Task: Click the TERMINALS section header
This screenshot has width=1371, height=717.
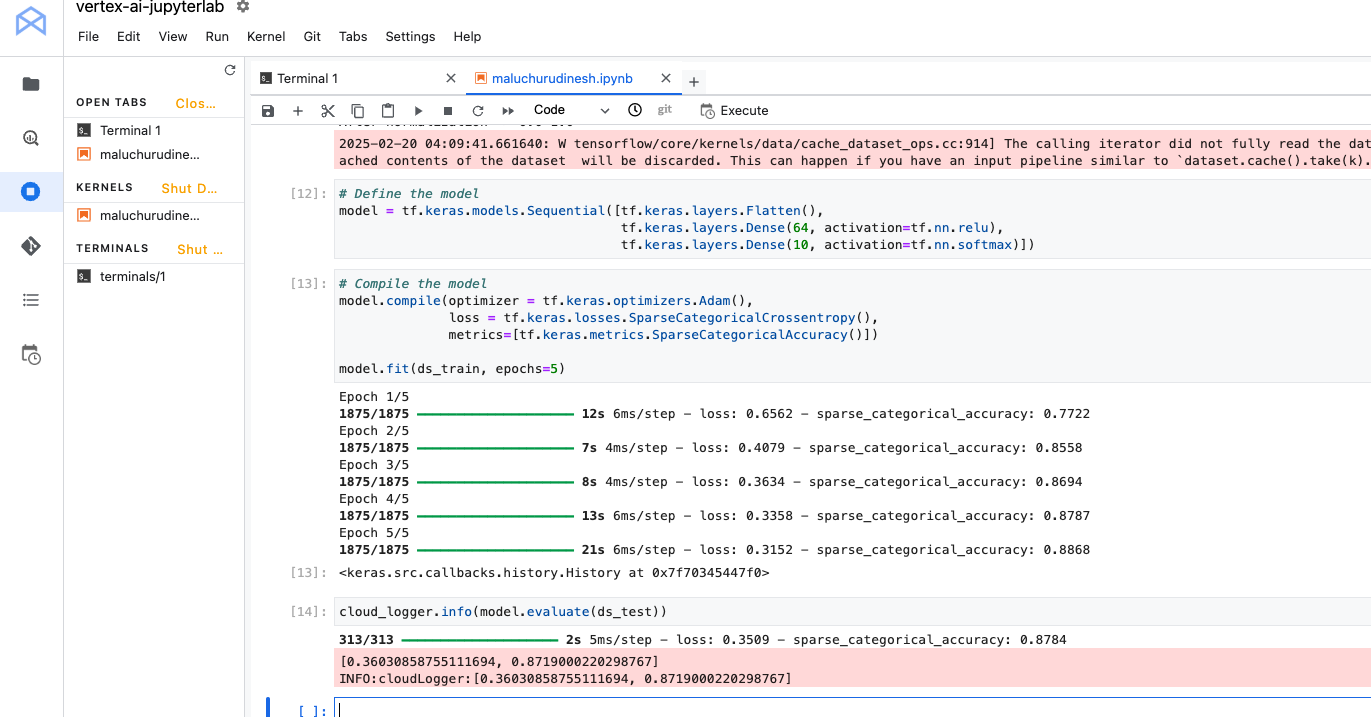Action: 112,248
